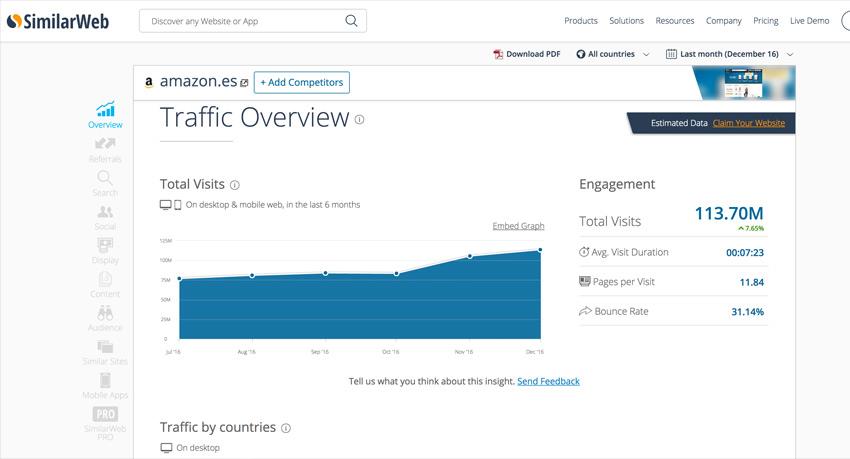Click the Download PDF icon

coord(498,54)
